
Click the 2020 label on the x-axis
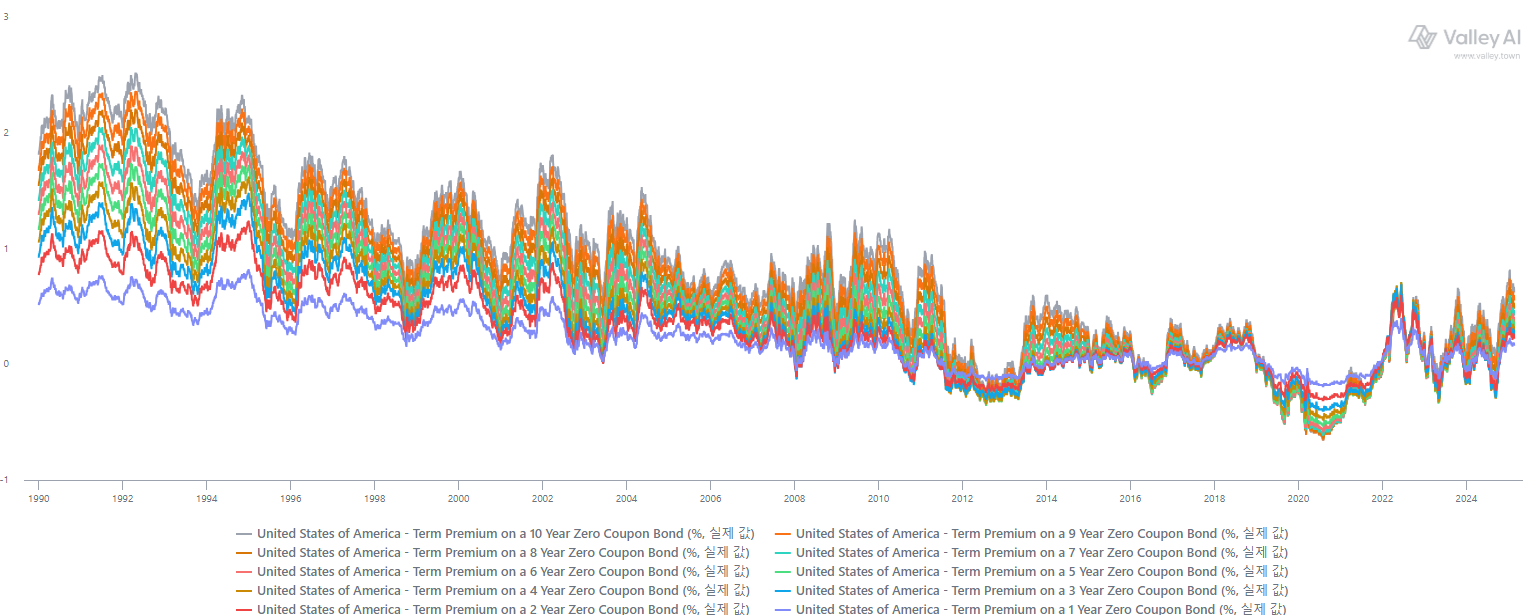[1297, 498]
